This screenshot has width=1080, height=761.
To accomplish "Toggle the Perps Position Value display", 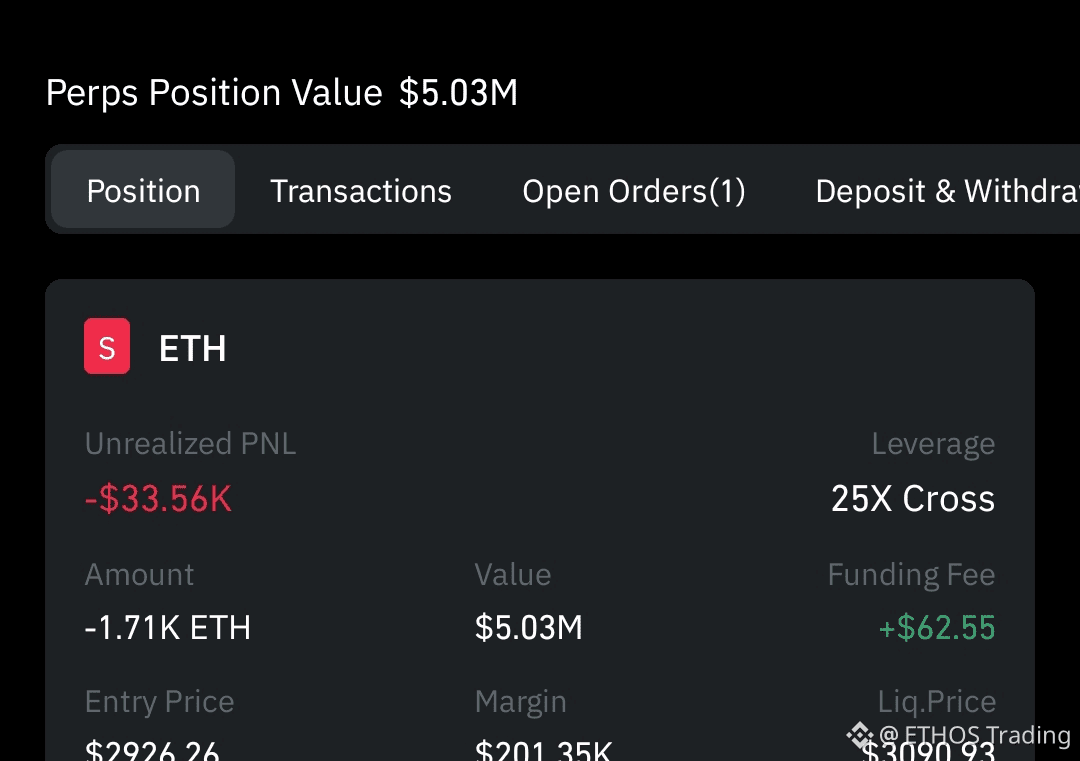I will point(281,92).
